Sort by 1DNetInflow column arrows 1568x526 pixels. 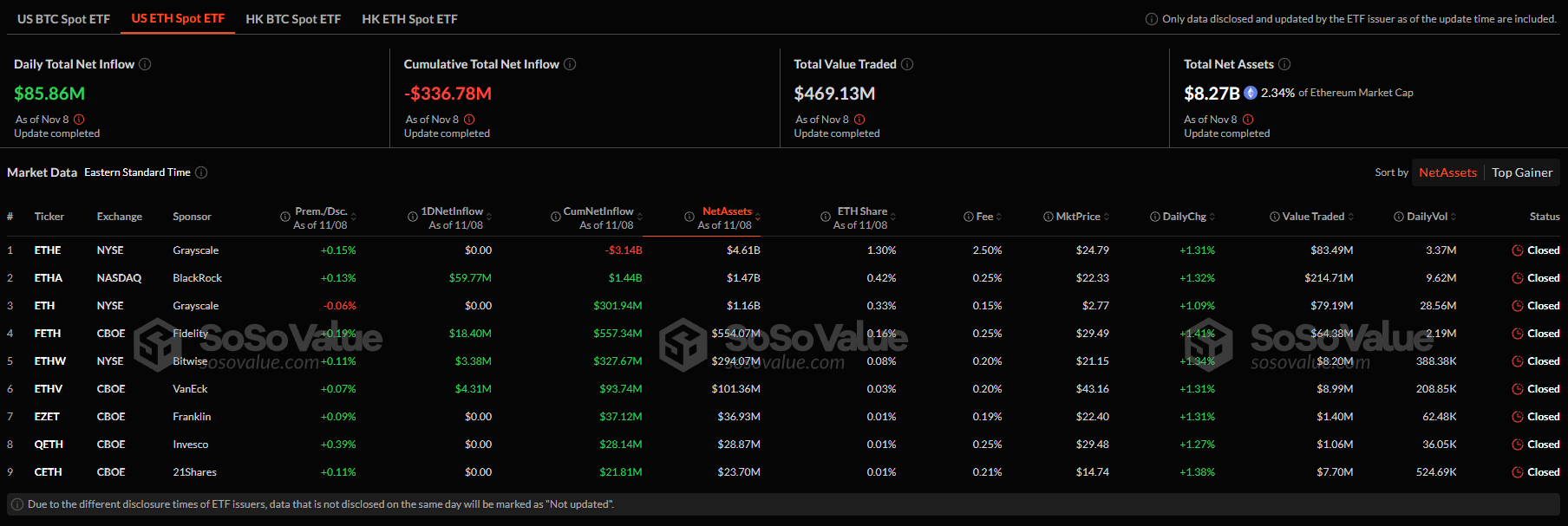click(489, 217)
